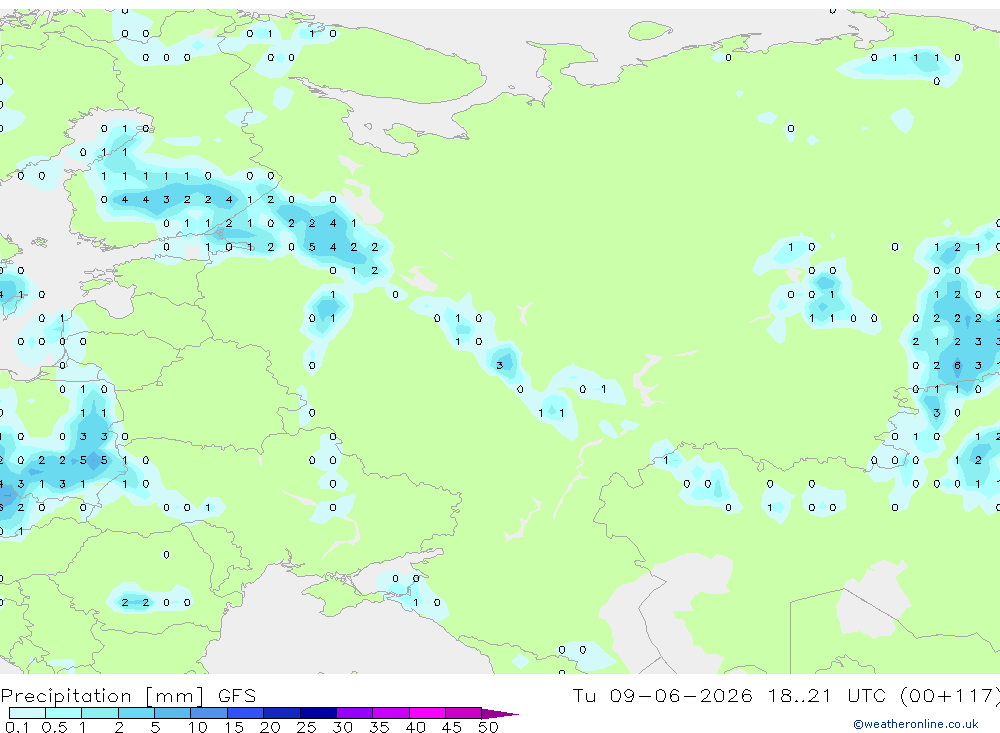
Task: Click the purple arrow tip above 50 mm
Action: 500,714
